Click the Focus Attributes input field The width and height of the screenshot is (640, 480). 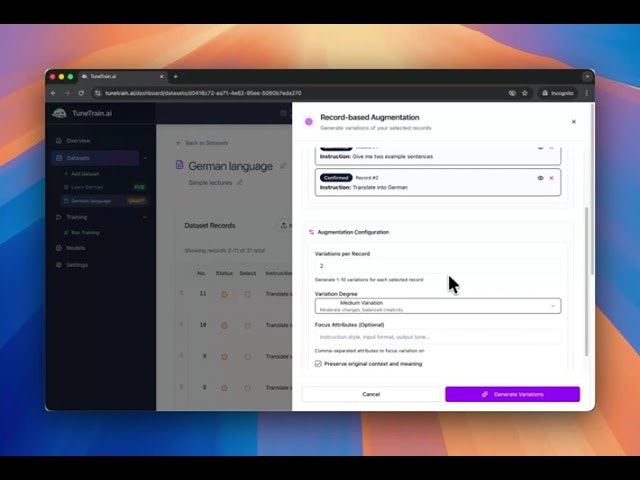tap(437, 337)
